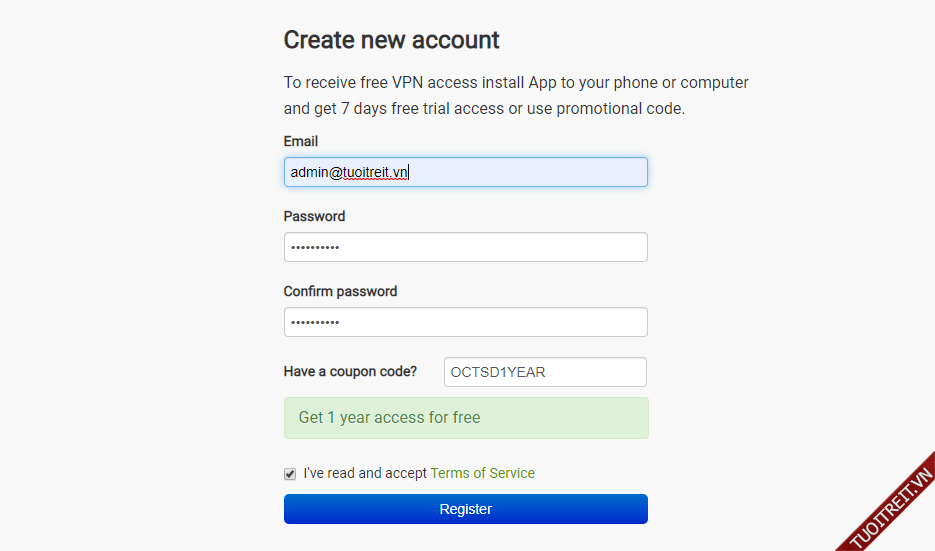Focus the Password input field
The width and height of the screenshot is (935, 551).
tap(465, 247)
